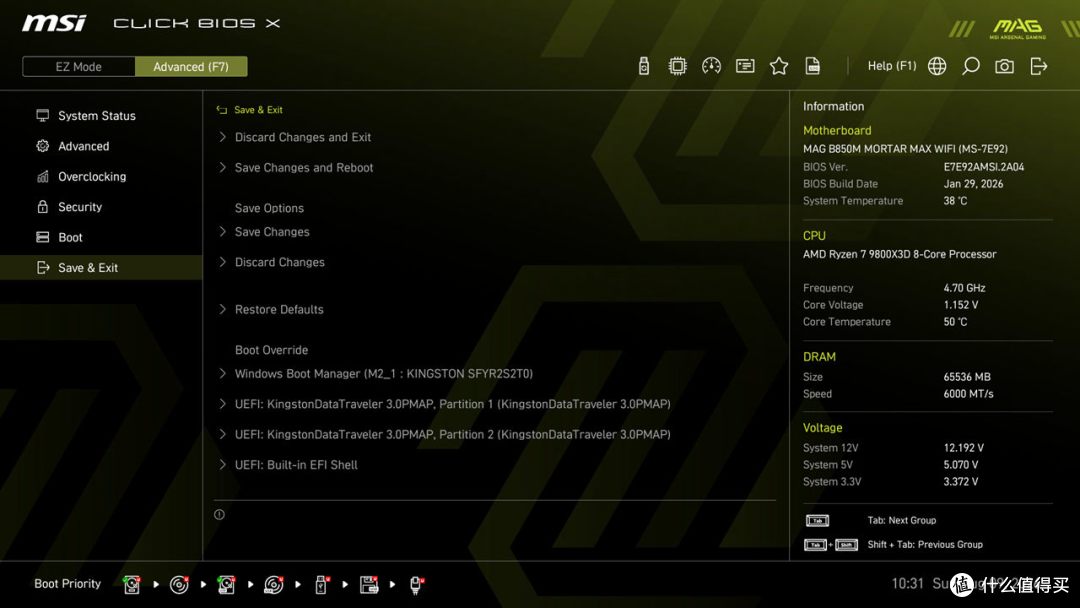Click Help (F1)

pos(892,66)
